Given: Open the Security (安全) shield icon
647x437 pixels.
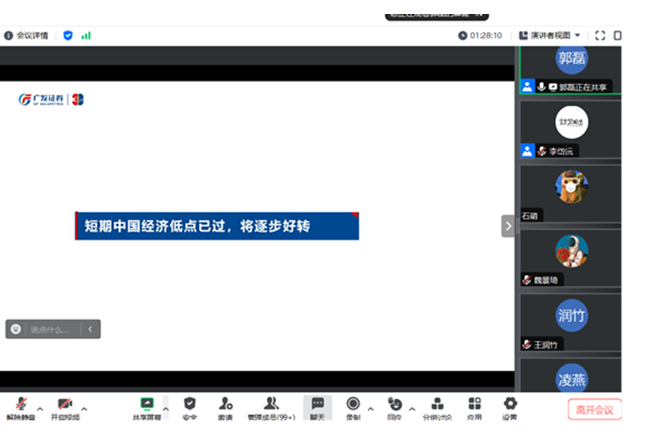Looking at the screenshot, I should 190,405.
